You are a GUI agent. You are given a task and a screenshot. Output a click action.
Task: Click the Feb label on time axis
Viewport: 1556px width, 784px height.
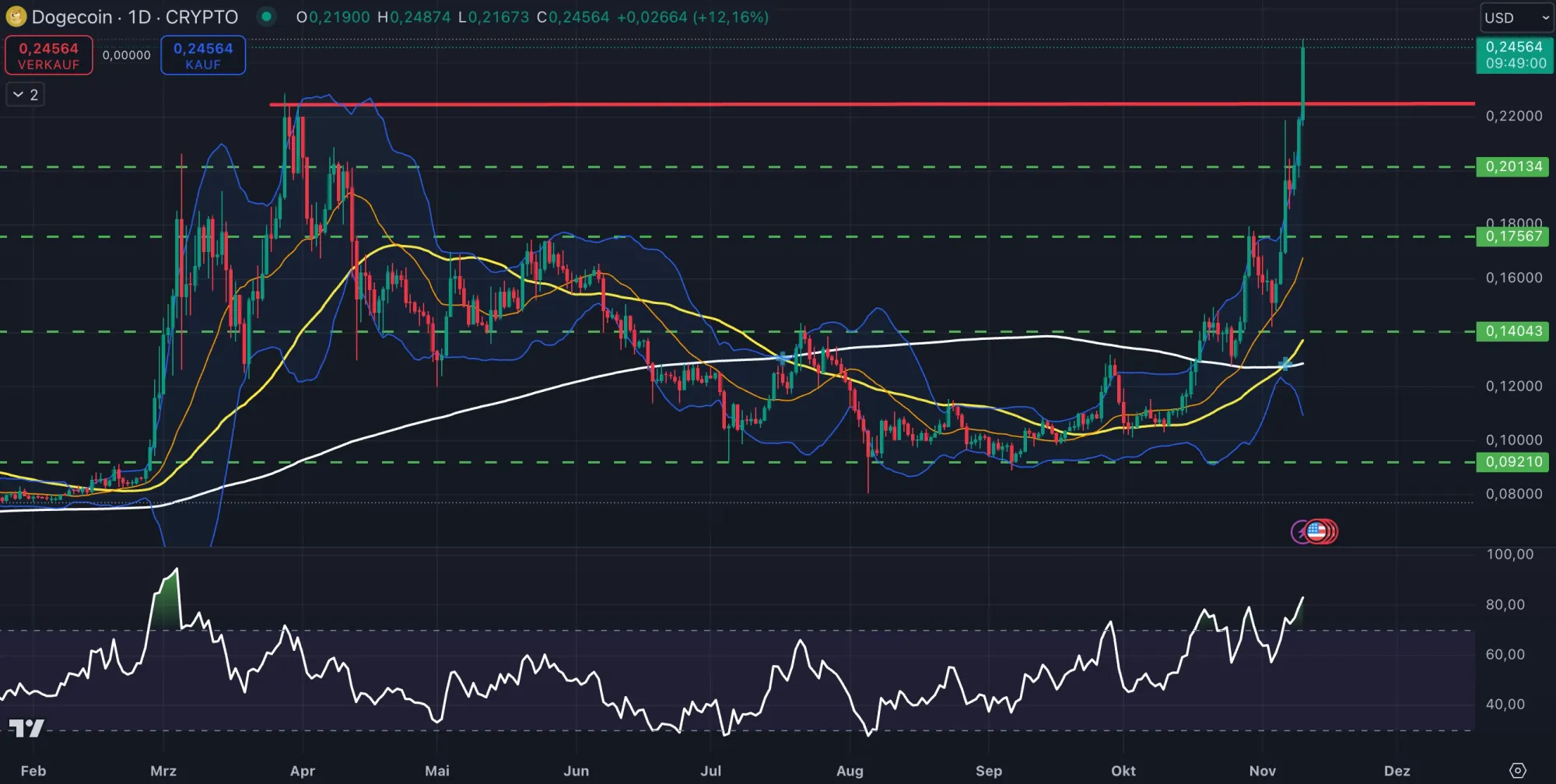point(33,771)
